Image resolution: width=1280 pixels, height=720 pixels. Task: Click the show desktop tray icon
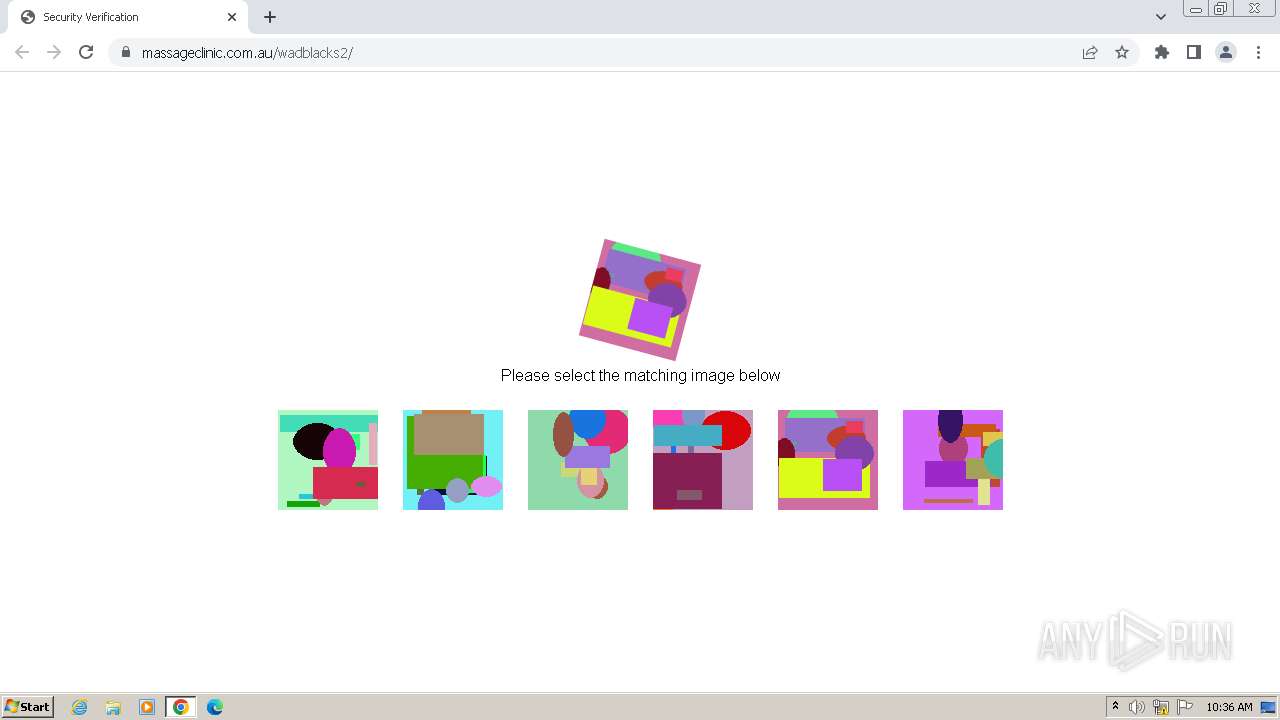[x=1268, y=707]
